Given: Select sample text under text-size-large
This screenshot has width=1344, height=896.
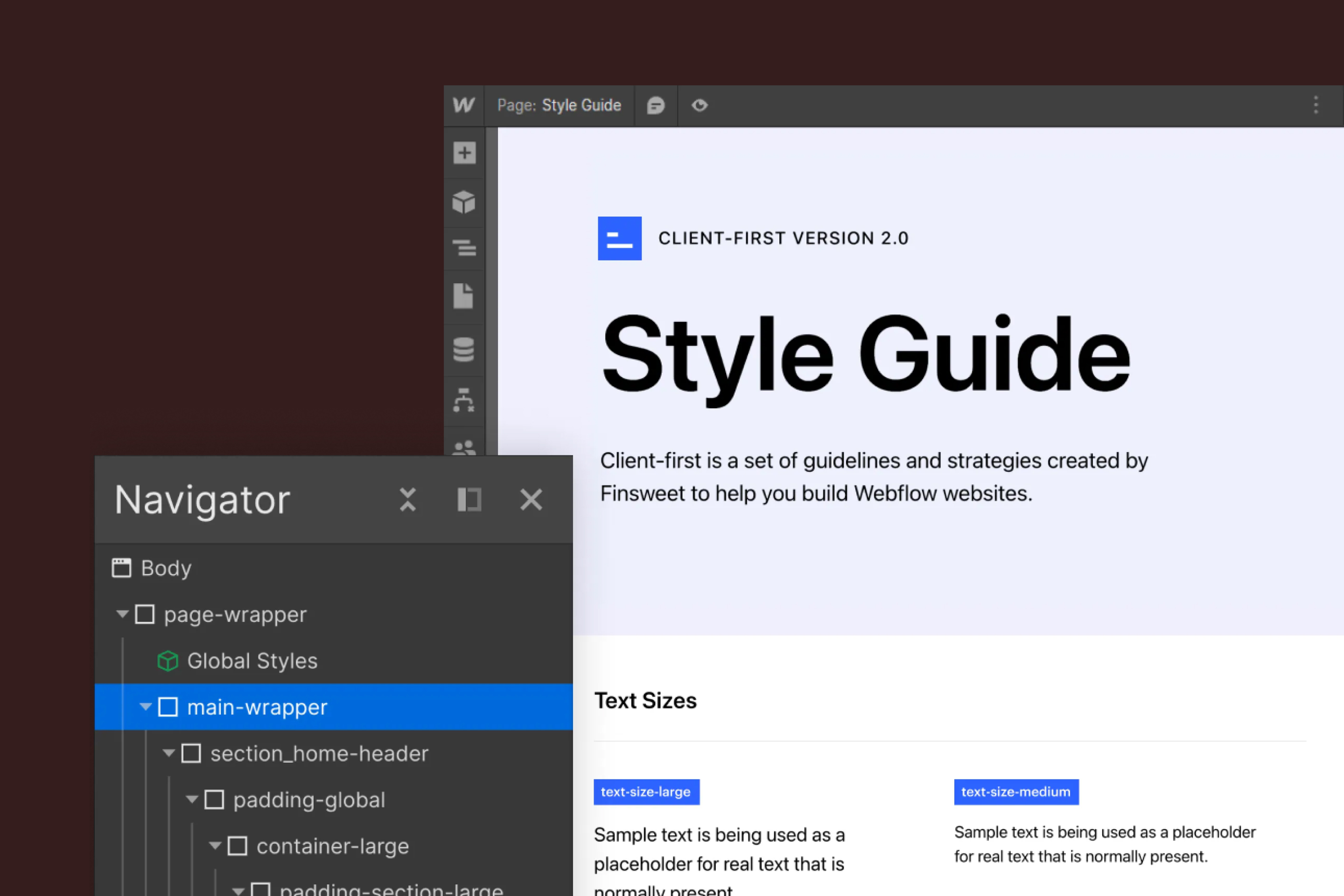Looking at the screenshot, I should [x=720, y=860].
